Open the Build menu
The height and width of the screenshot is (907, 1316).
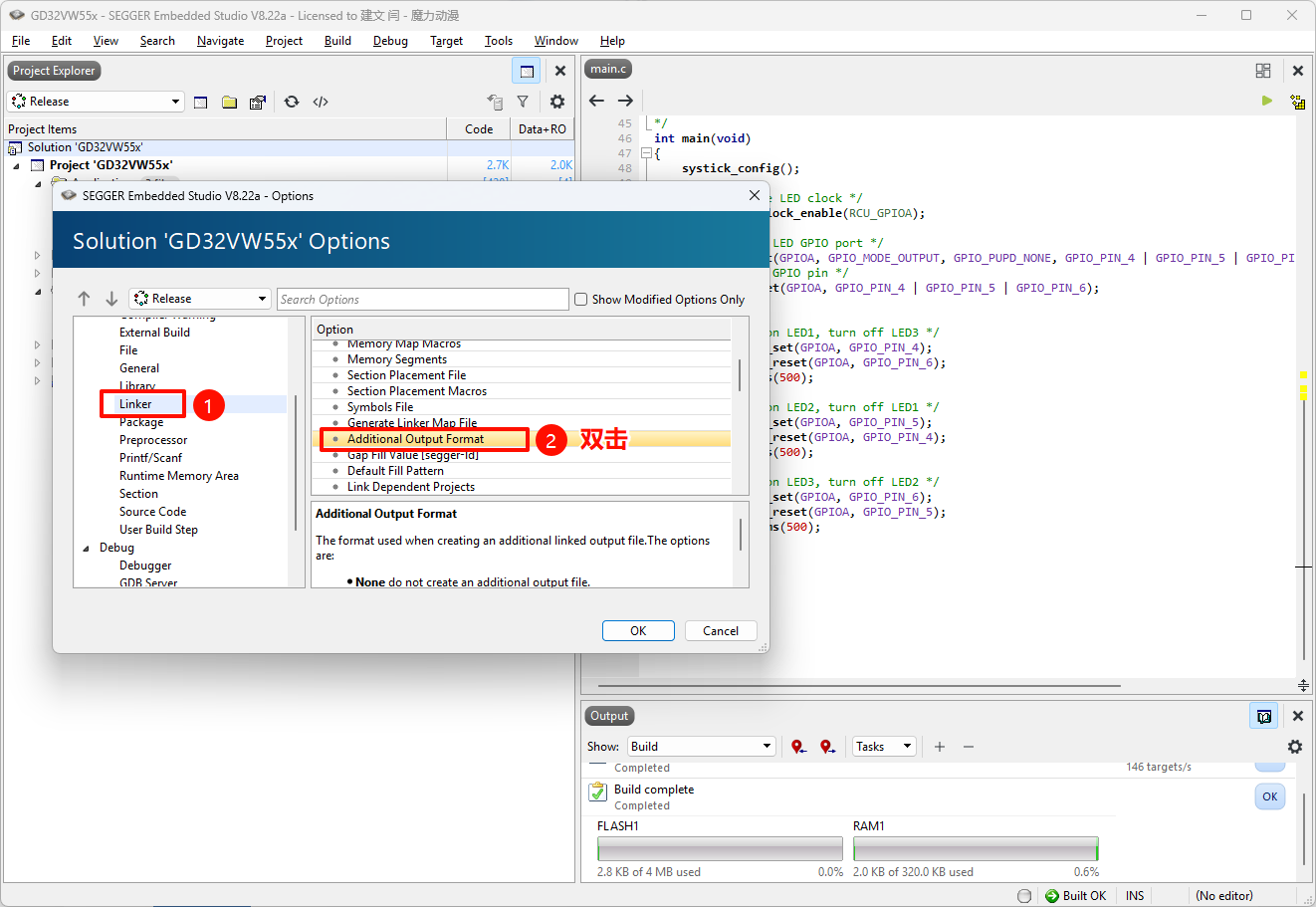tap(337, 41)
